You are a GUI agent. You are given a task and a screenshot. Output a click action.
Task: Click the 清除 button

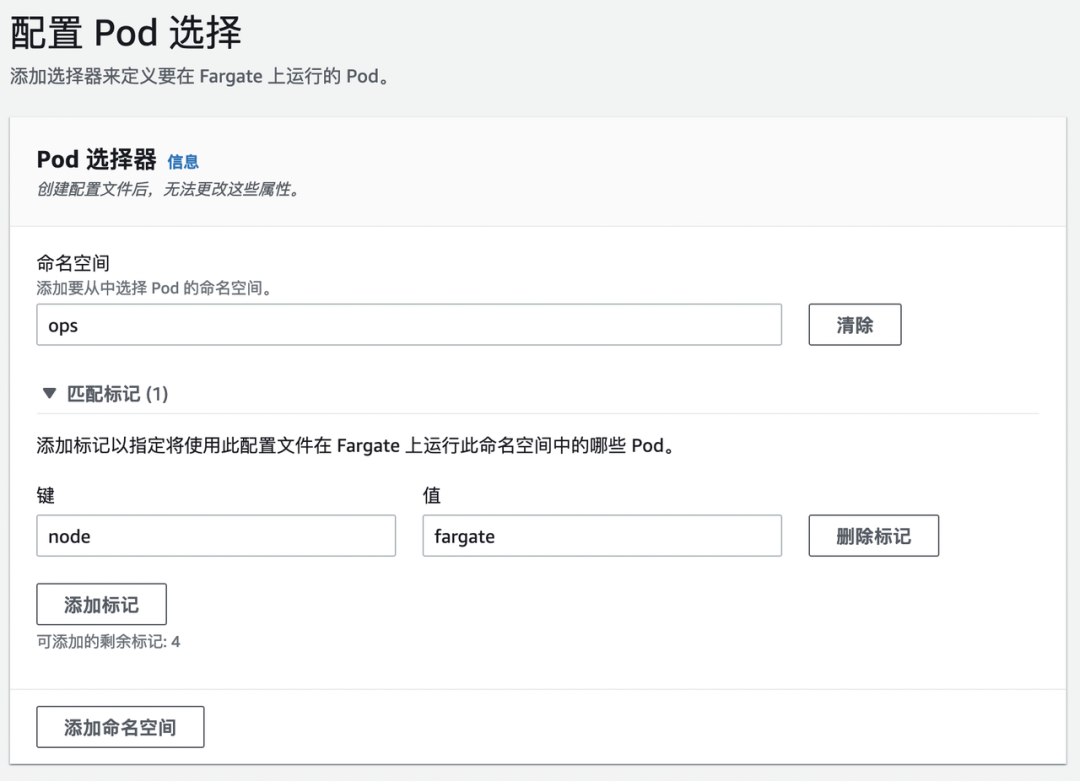854,325
